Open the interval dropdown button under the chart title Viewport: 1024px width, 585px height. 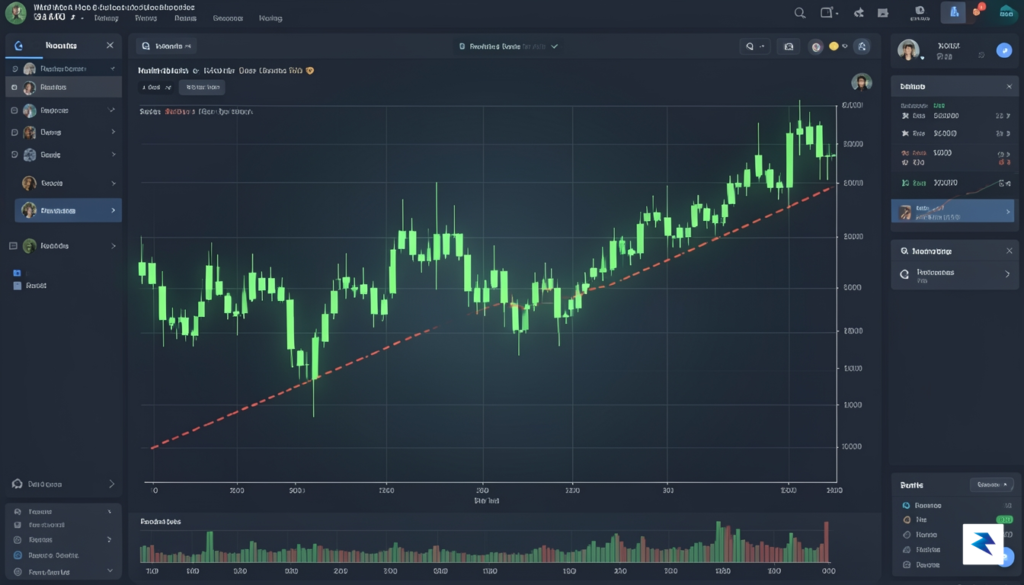point(157,87)
